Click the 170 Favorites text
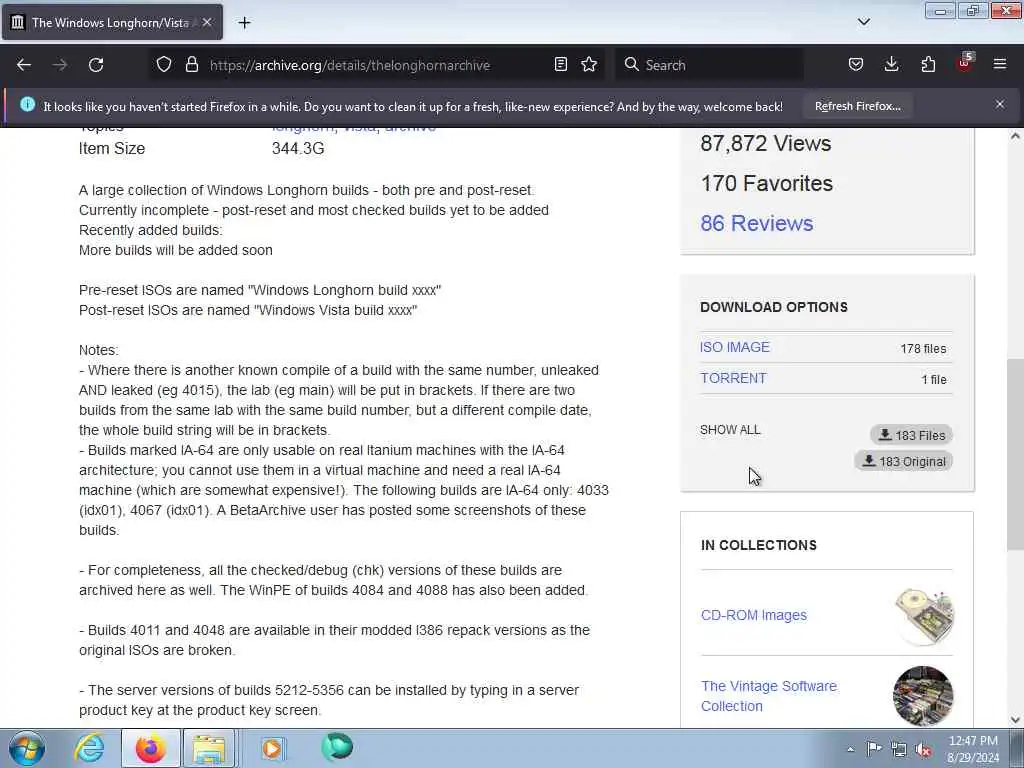The image size is (1024, 768). (767, 184)
